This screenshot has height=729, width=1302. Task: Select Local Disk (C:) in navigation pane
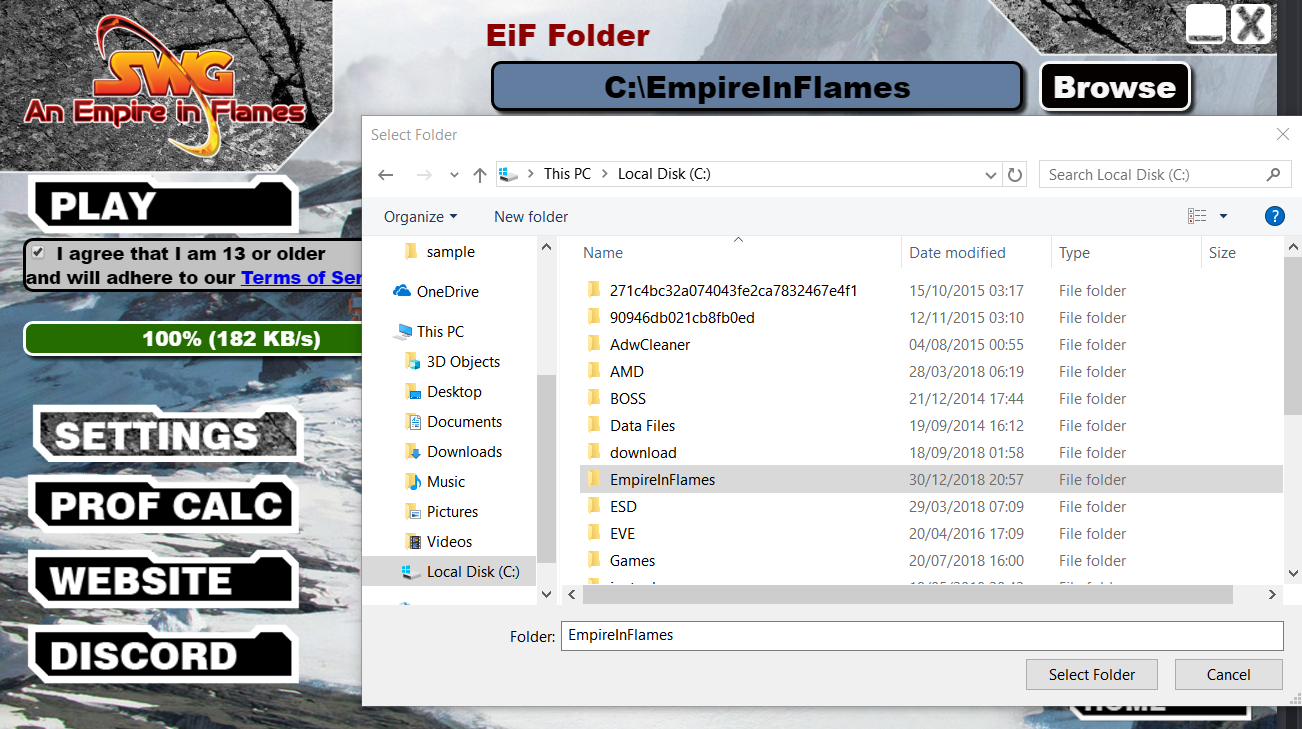click(x=448, y=572)
